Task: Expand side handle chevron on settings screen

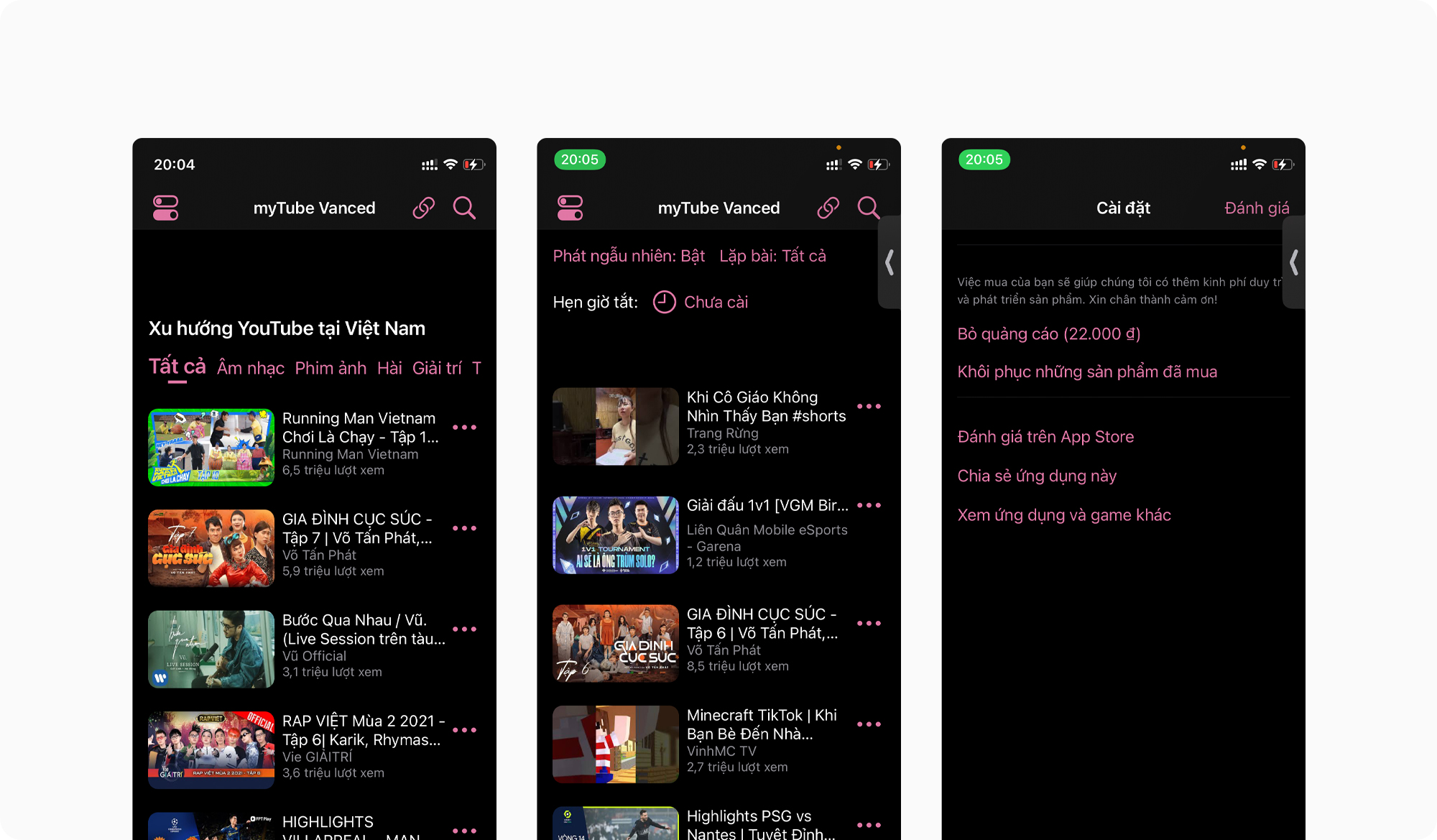Action: pos(1294,262)
